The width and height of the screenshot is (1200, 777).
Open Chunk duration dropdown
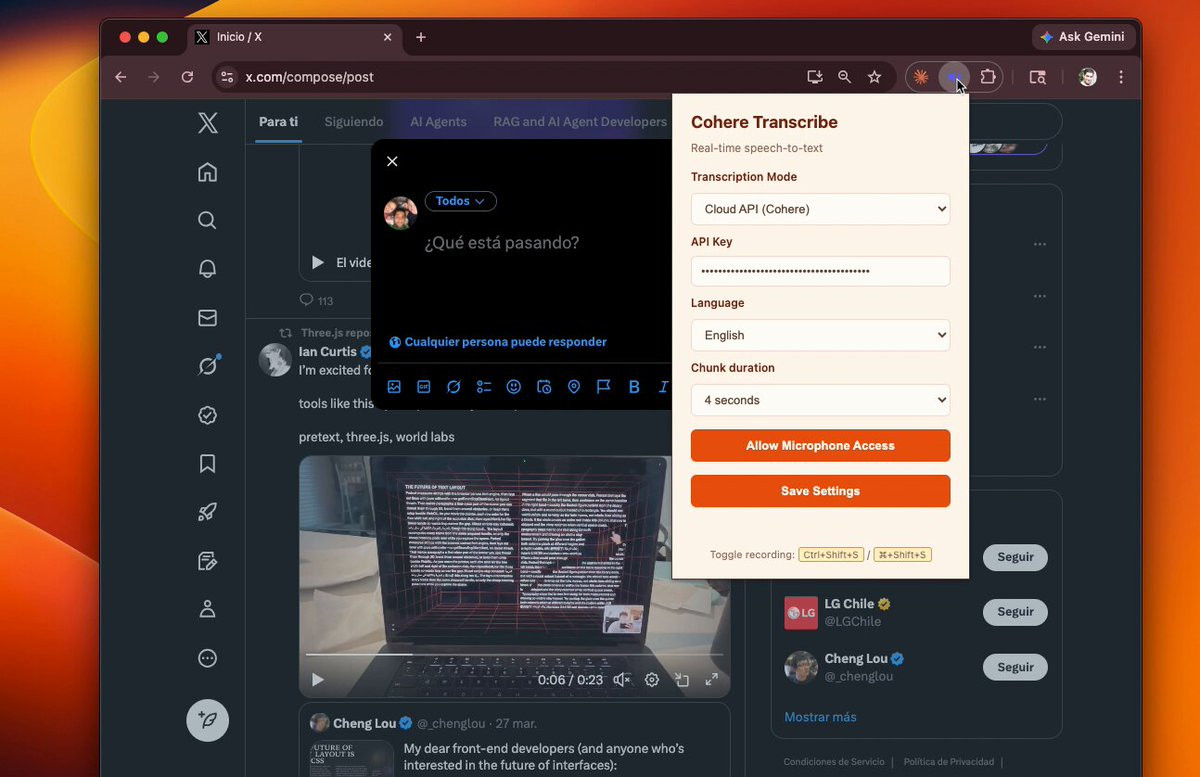(x=820, y=400)
